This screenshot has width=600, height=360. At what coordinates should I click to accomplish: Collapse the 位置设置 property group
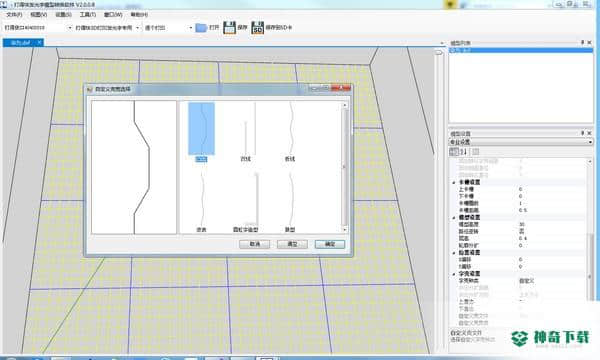[454, 253]
